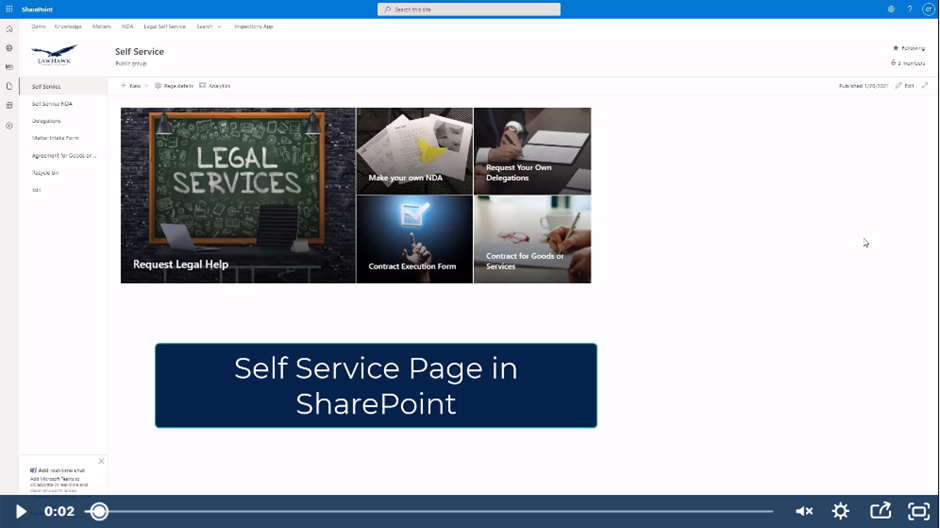Expand the Search menu chevron
This screenshot has width=940, height=528.
click(219, 26)
